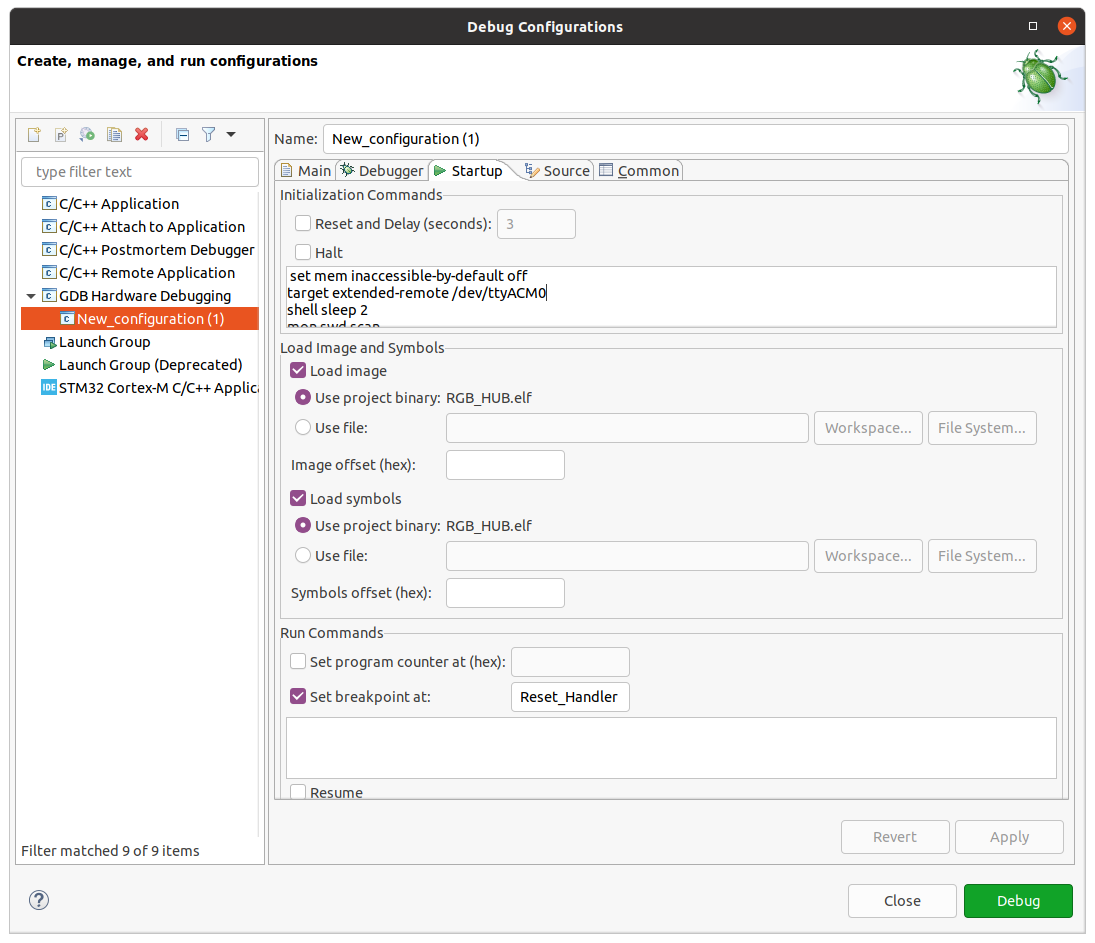The height and width of the screenshot is (943, 1095).
Task: Select Use file radio under Load symbols
Action: tap(303, 556)
